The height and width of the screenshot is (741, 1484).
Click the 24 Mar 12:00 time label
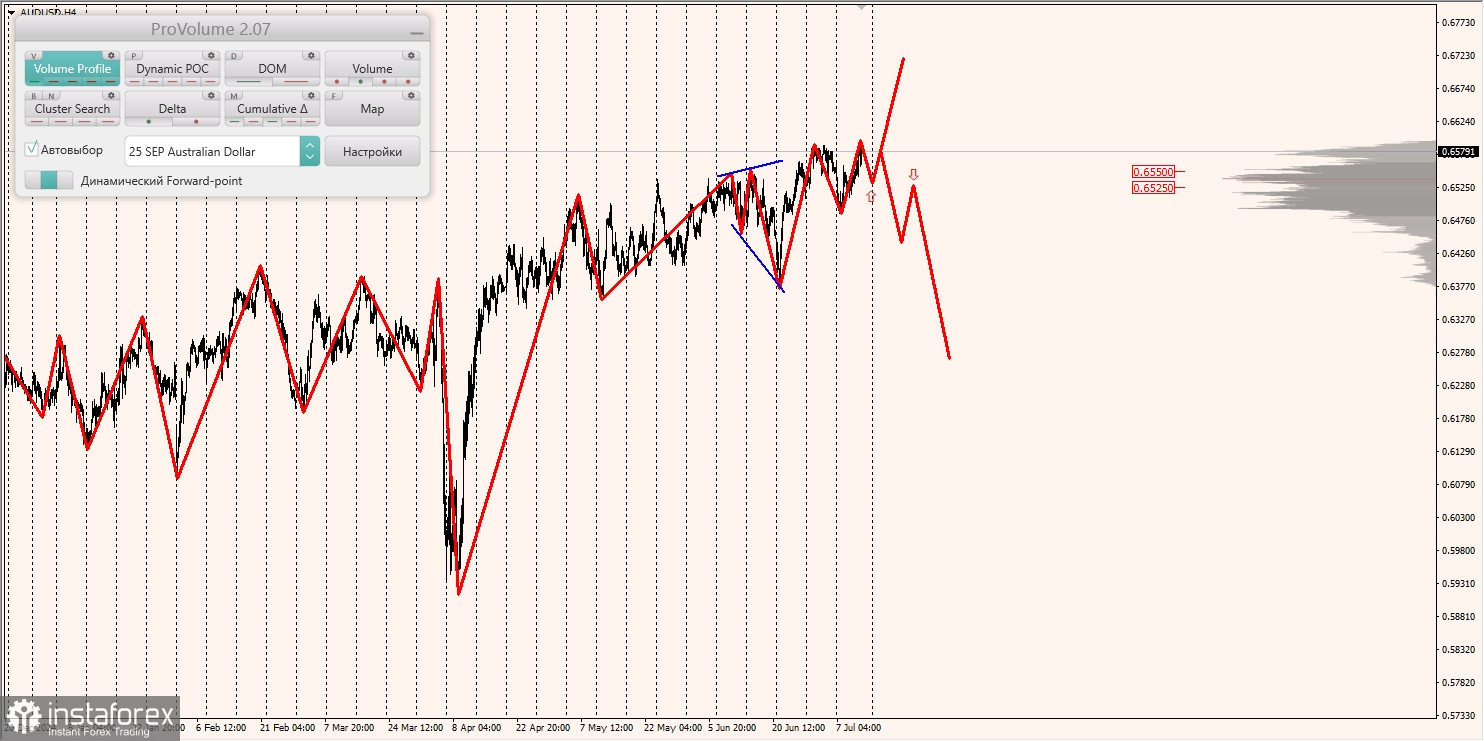coord(416,728)
